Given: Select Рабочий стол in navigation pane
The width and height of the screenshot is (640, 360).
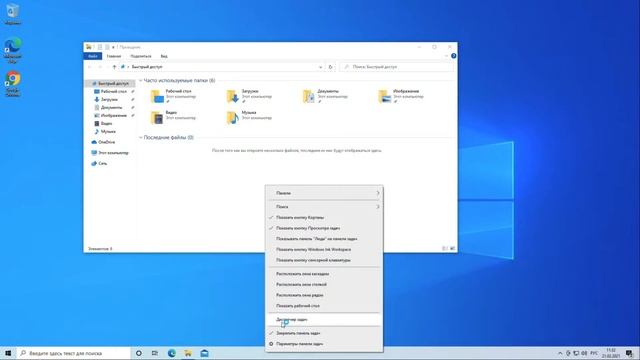Looking at the screenshot, I should [113, 91].
